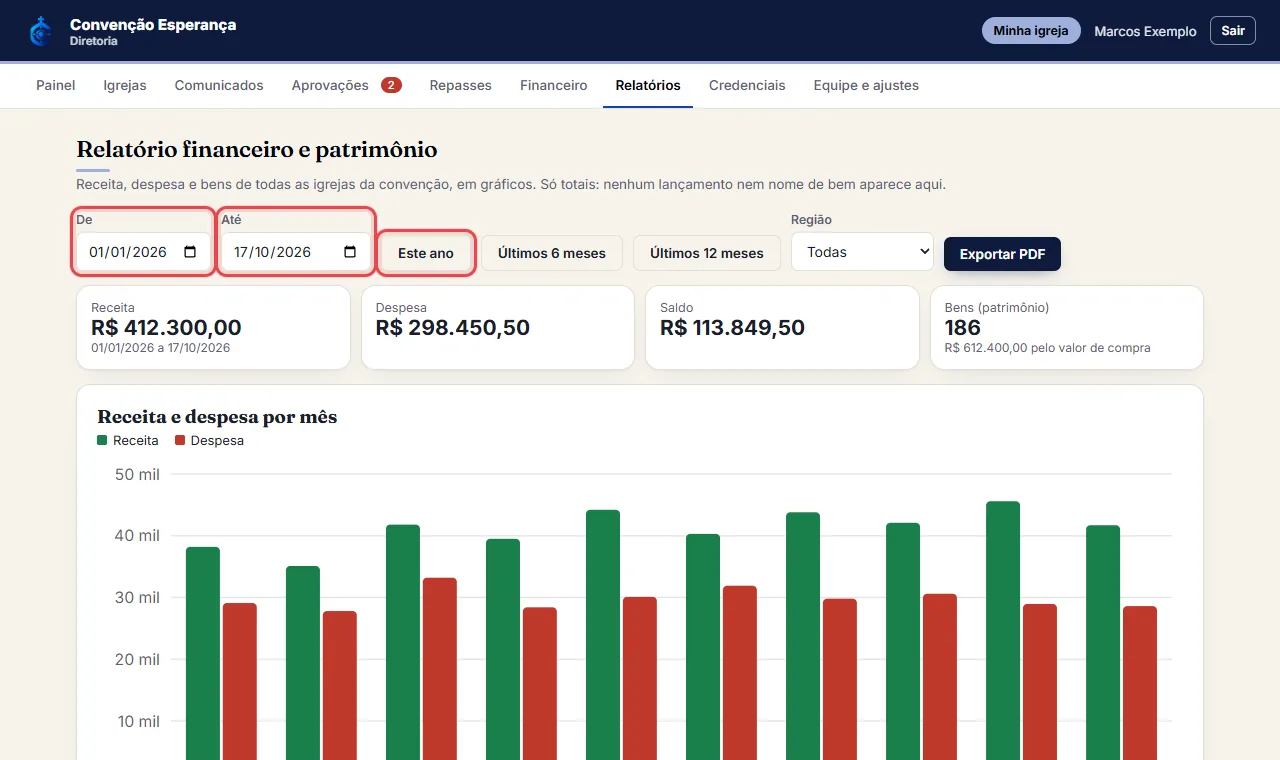The image size is (1280, 760).
Task: Click the red Despesa legend swatch
Action: point(180,440)
